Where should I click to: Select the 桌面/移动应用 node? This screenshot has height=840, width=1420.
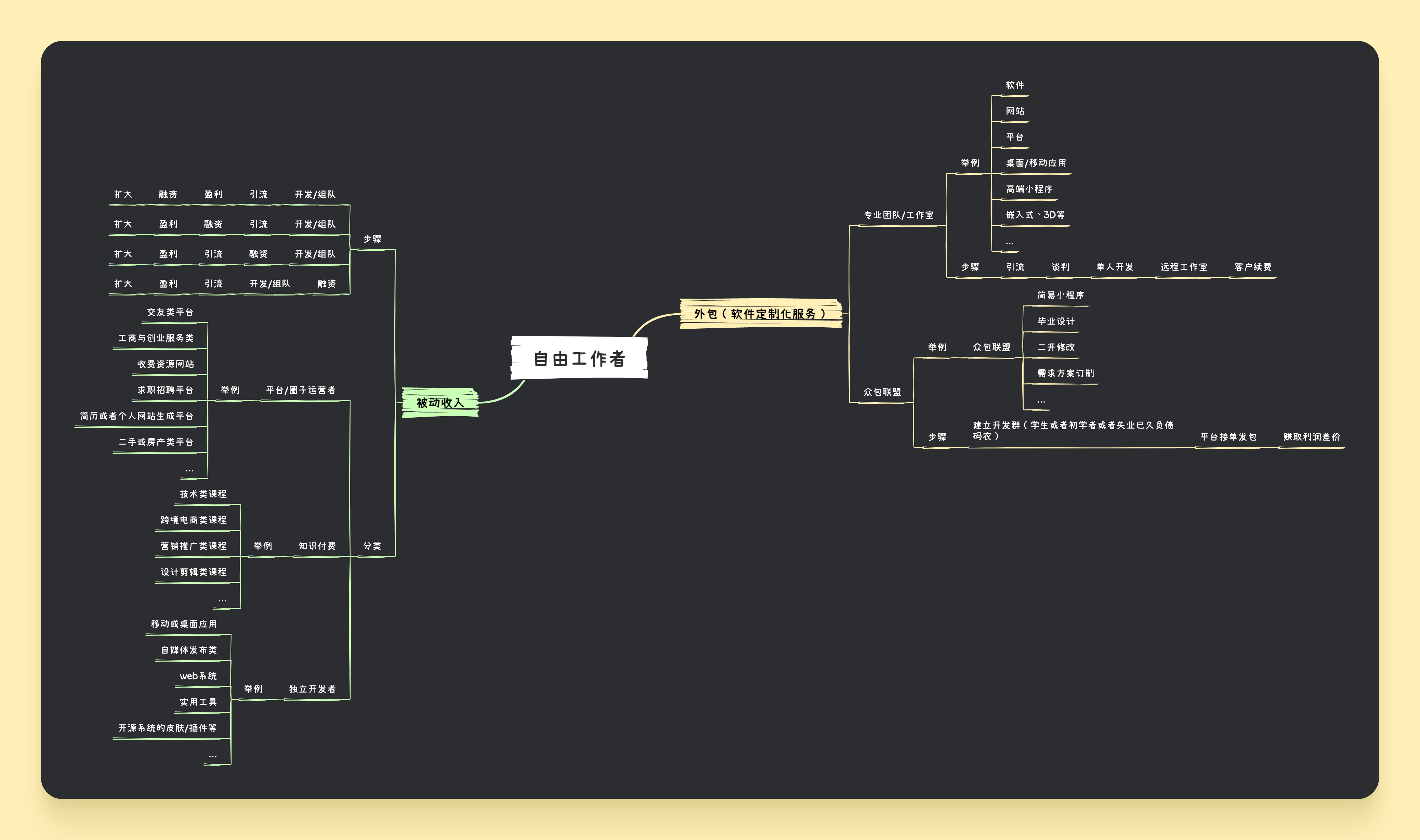(1036, 163)
